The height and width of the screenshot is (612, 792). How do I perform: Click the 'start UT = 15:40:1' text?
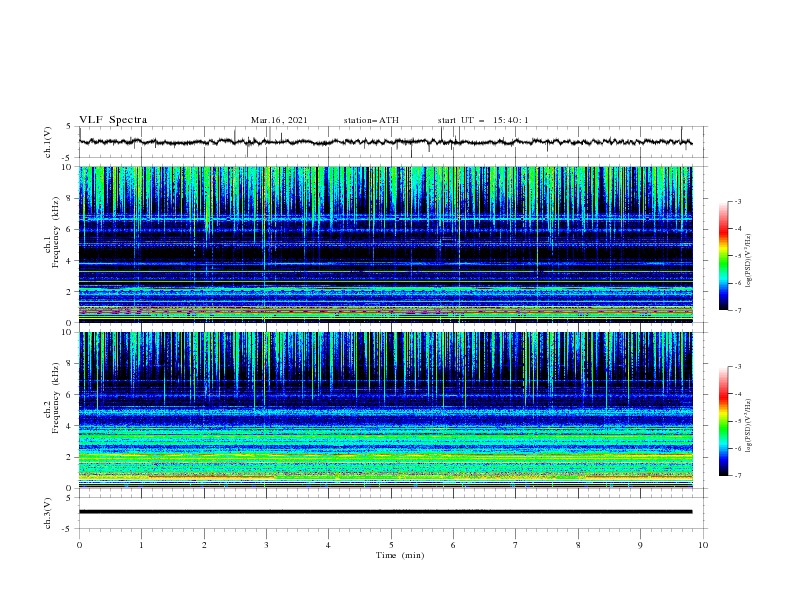click(483, 120)
